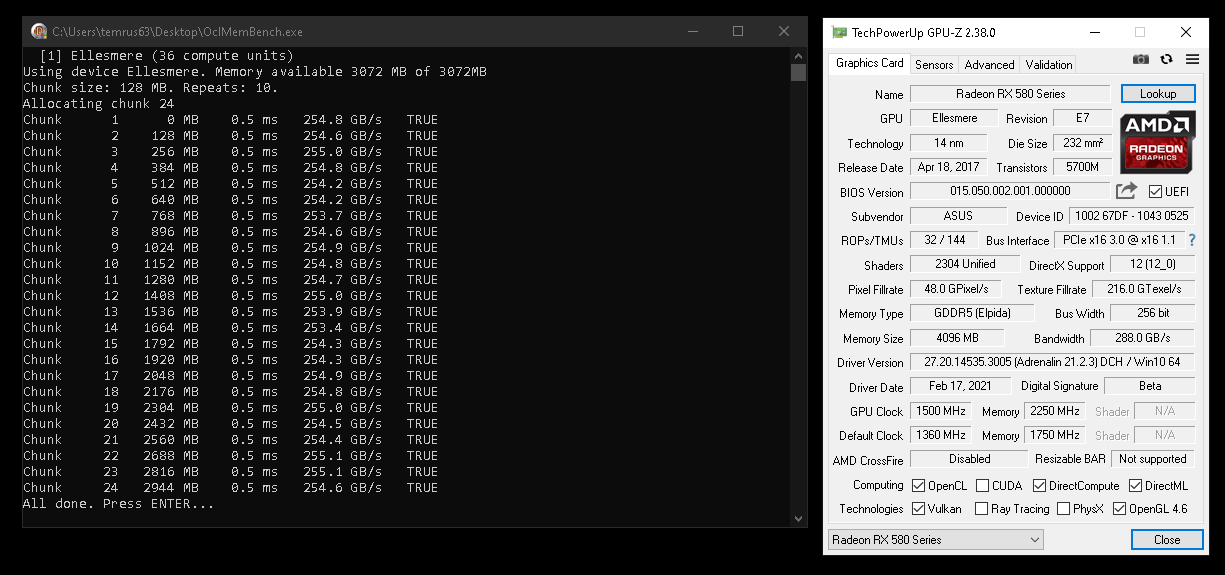Click the Release Date field Apr 18, 2017
Screen dimensions: 1225x575
[x=948, y=167]
